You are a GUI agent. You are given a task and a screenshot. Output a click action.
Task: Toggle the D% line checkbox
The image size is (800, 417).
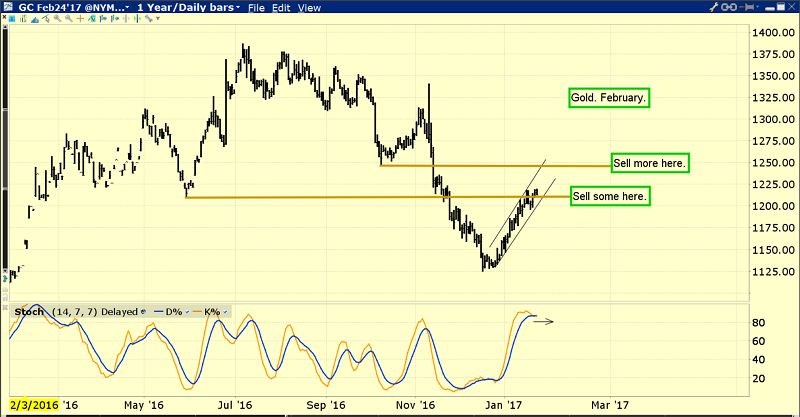tap(187, 311)
